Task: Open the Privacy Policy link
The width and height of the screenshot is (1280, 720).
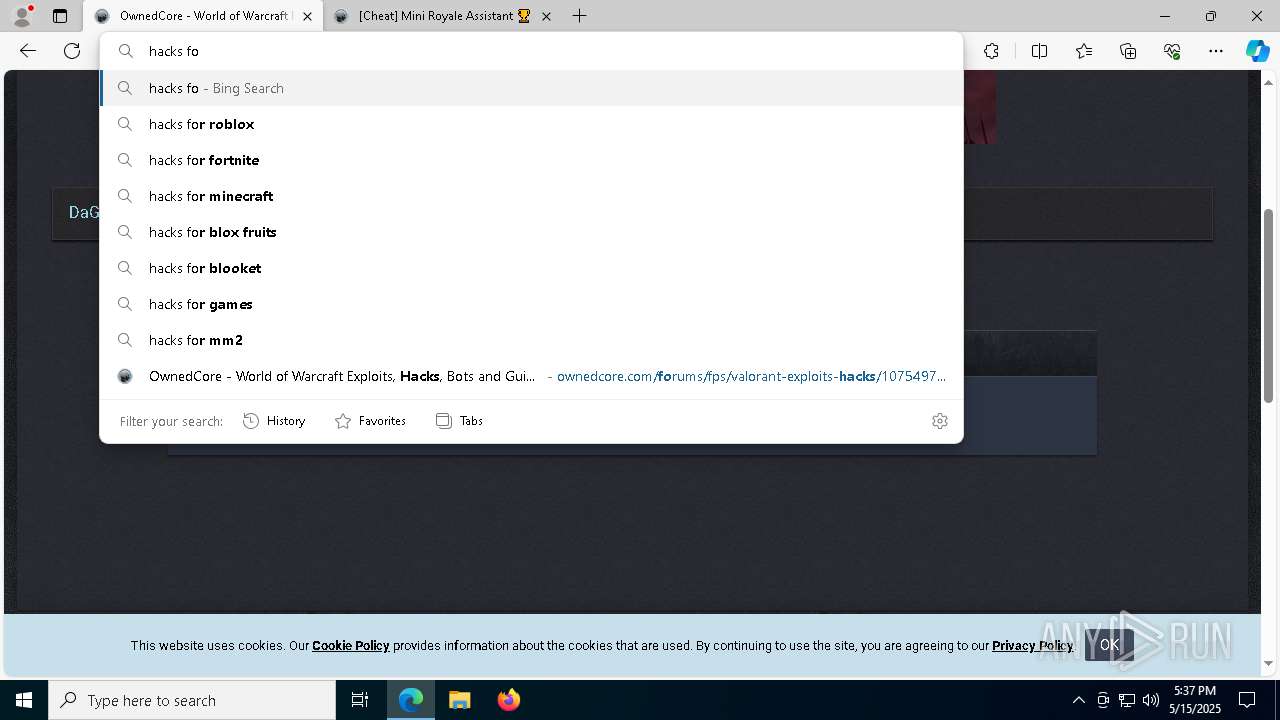Action: pyautogui.click(x=1032, y=646)
